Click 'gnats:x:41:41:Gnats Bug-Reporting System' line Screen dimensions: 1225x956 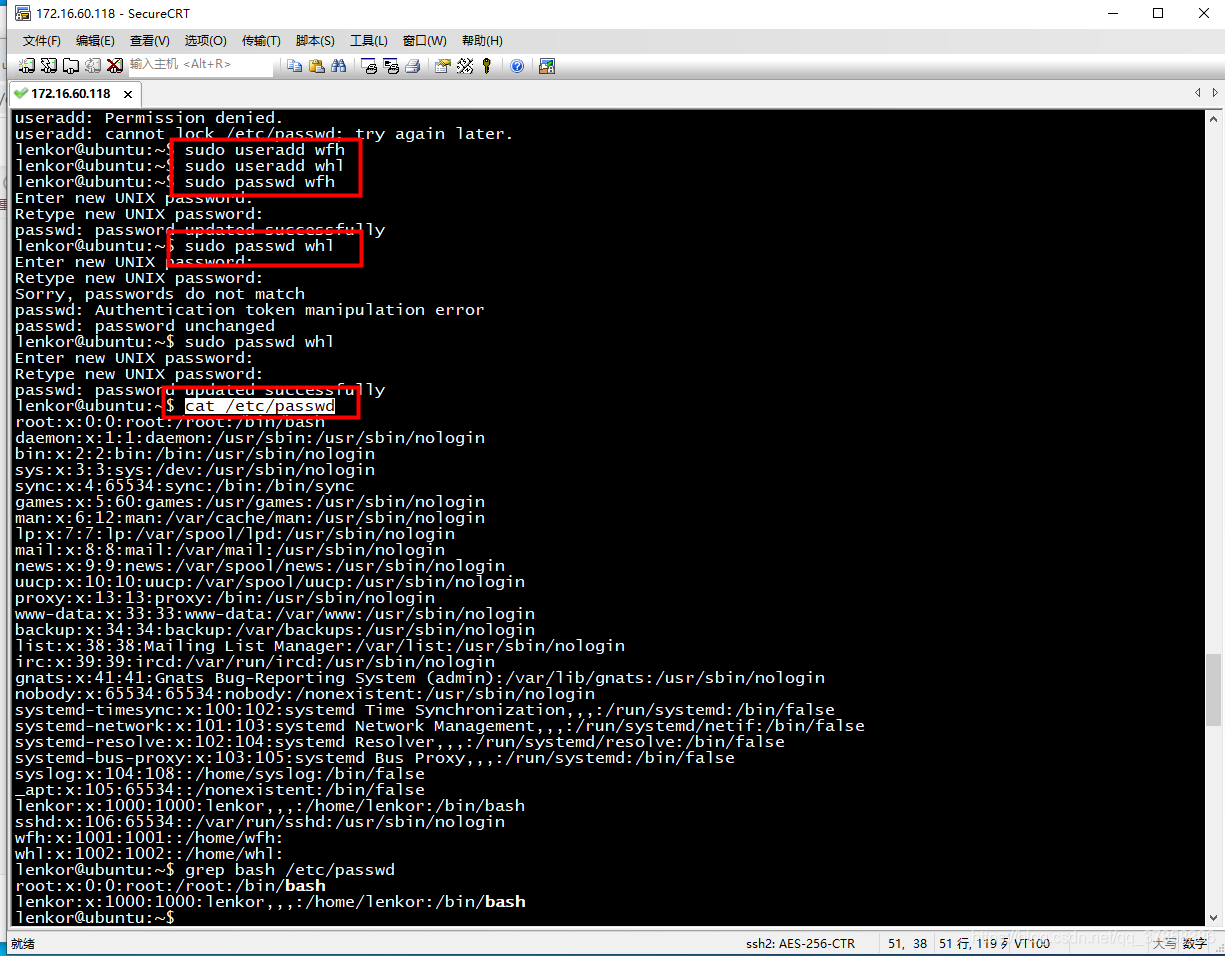[420, 678]
